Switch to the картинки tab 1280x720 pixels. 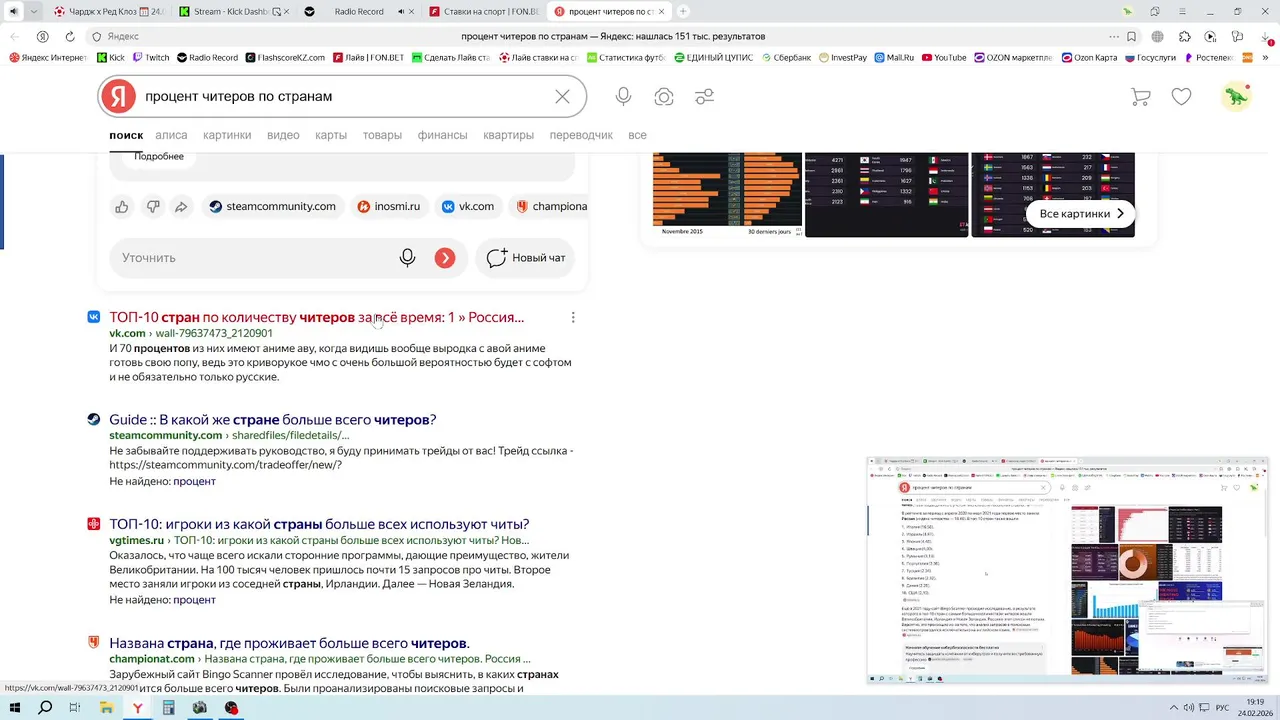[227, 135]
